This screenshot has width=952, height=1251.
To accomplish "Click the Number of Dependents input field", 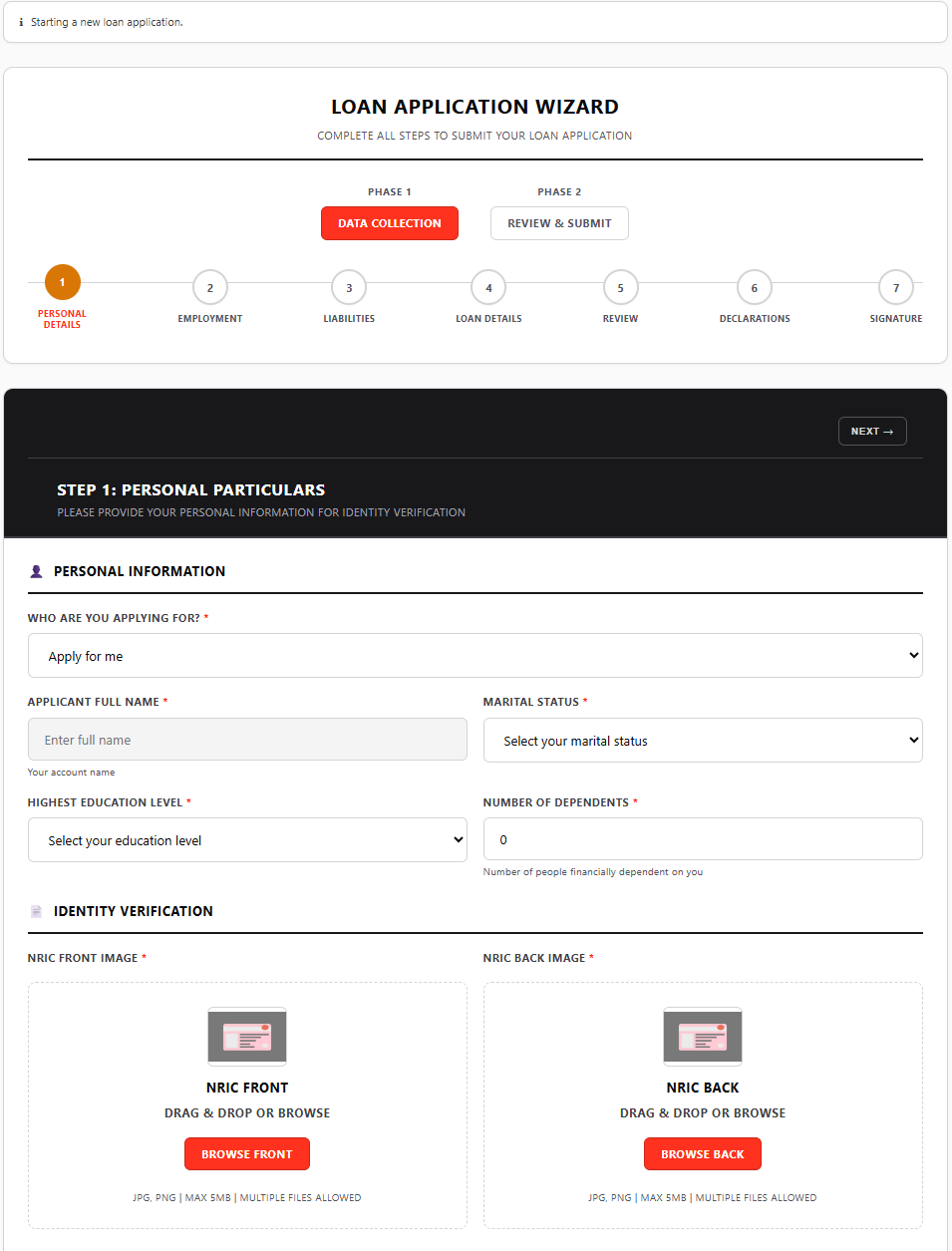I will (x=703, y=838).
